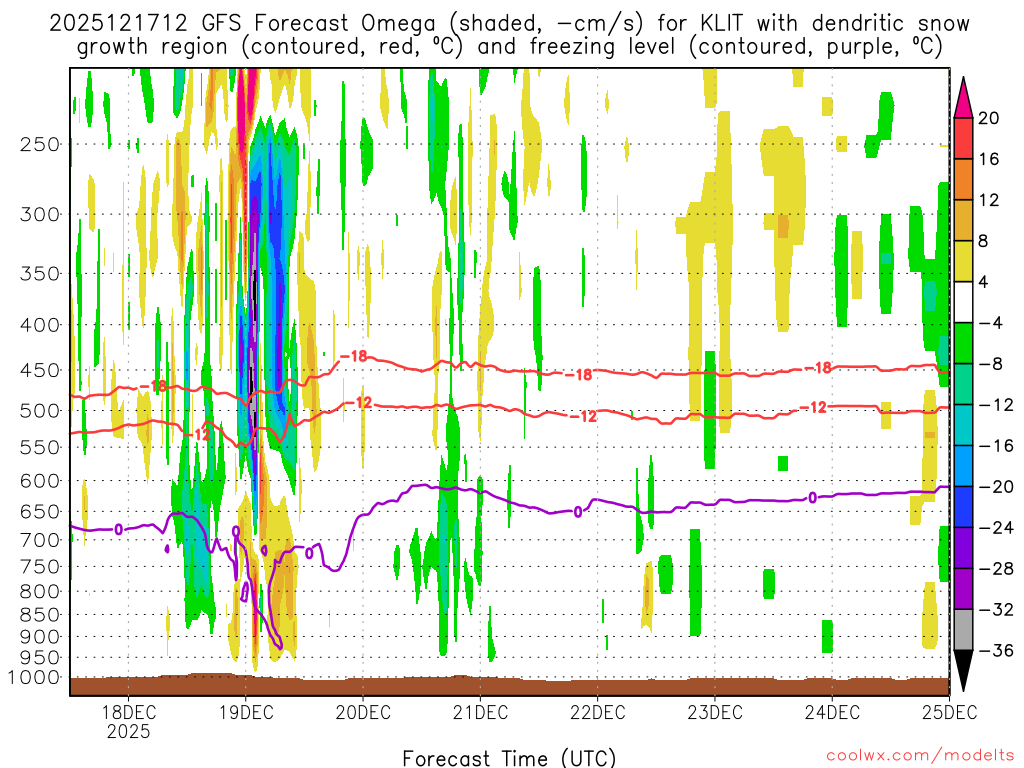Select the red 16-20 color swatch

[x=963, y=138]
